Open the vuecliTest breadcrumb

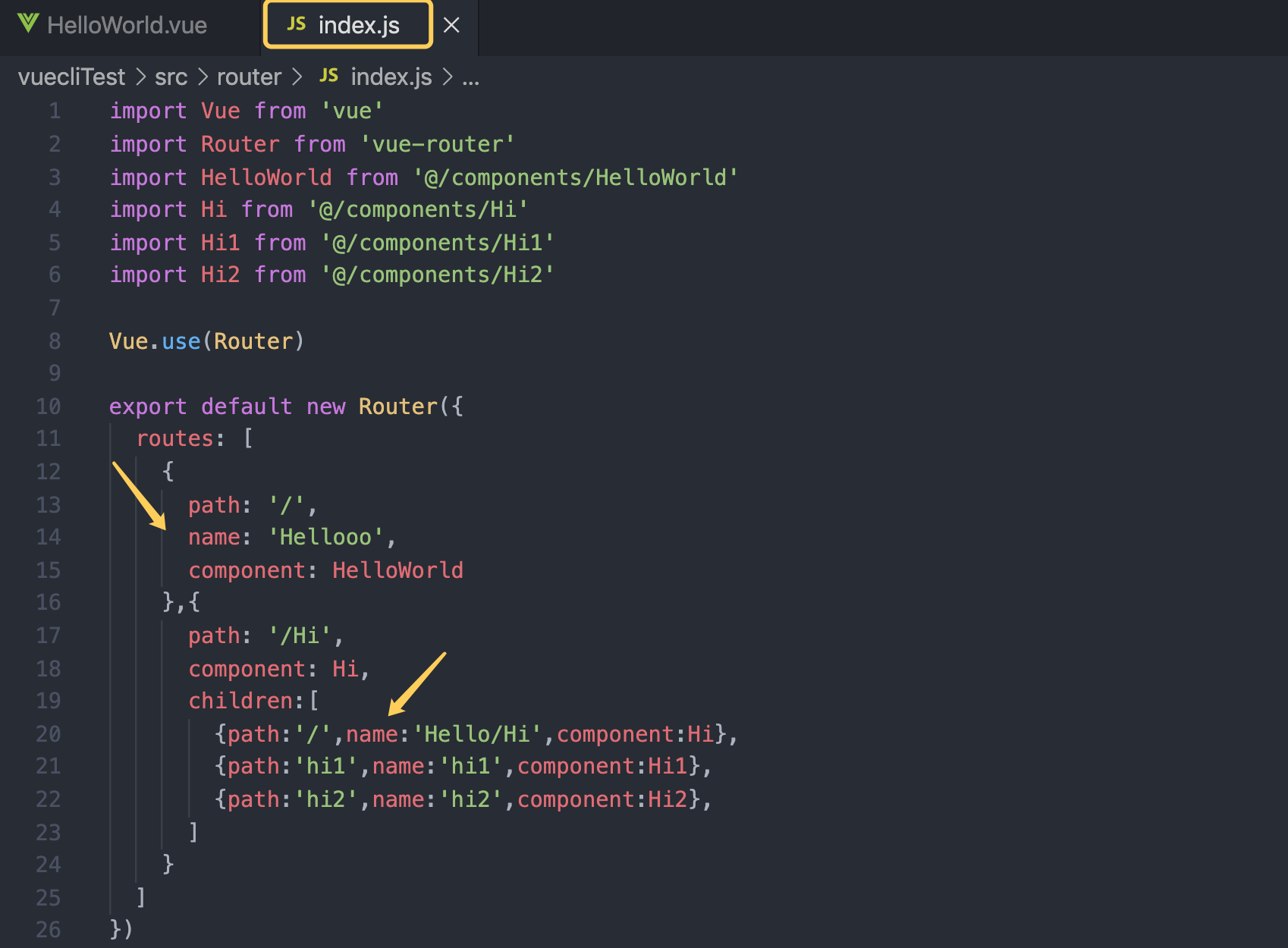point(71,77)
